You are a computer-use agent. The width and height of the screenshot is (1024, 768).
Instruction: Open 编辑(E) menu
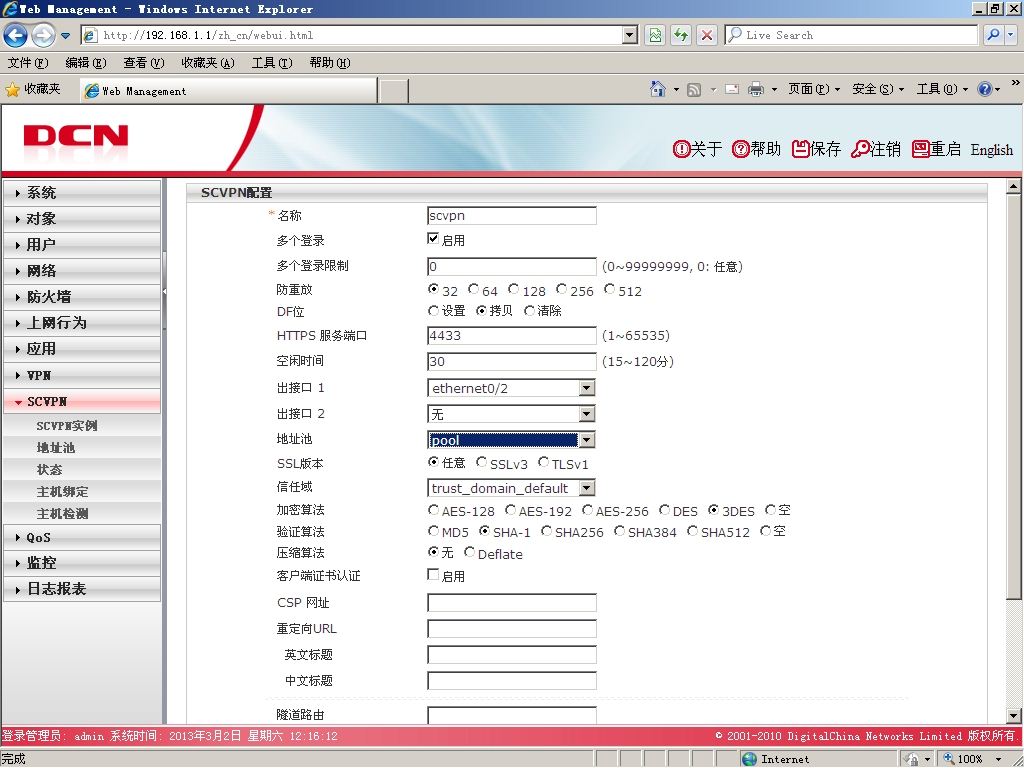86,63
